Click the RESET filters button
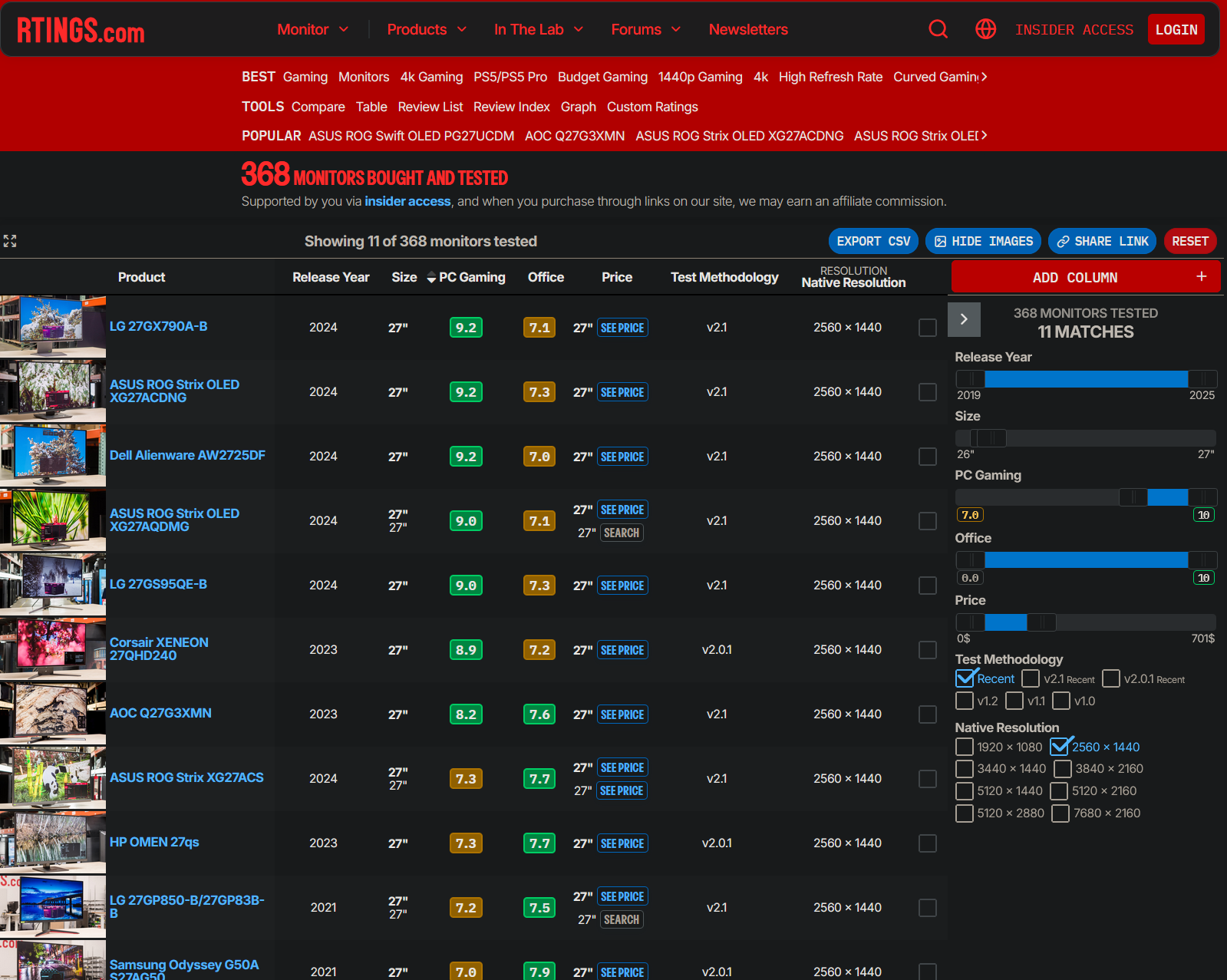The image size is (1227, 980). coord(1189,241)
